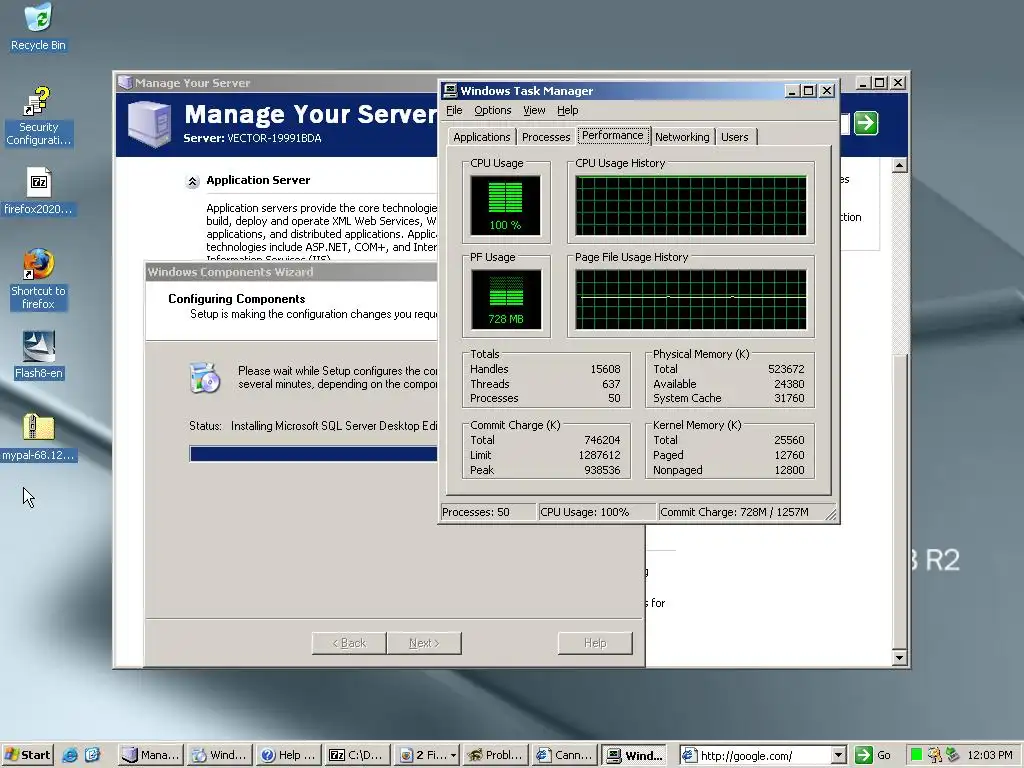The width and height of the screenshot is (1024, 768).
Task: Collapse the Application Server section chevron
Action: coord(192,182)
